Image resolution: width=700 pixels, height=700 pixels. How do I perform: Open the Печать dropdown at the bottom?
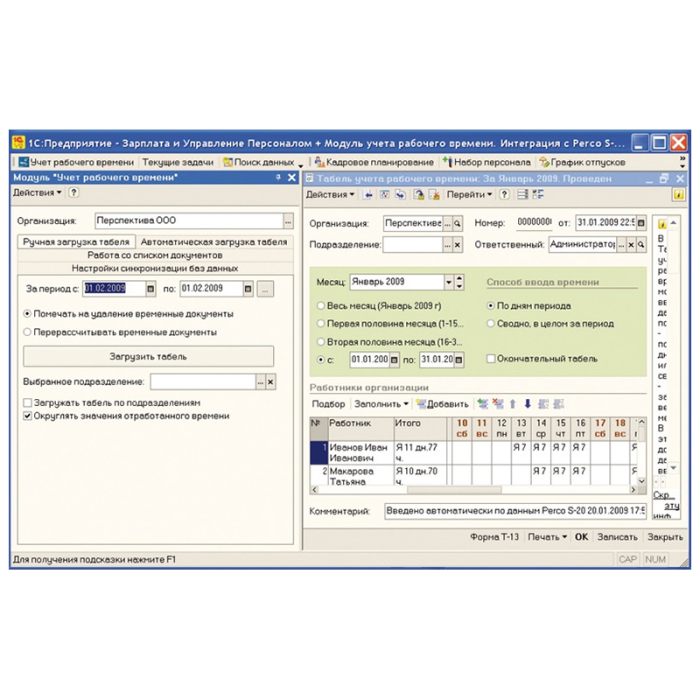(x=547, y=537)
